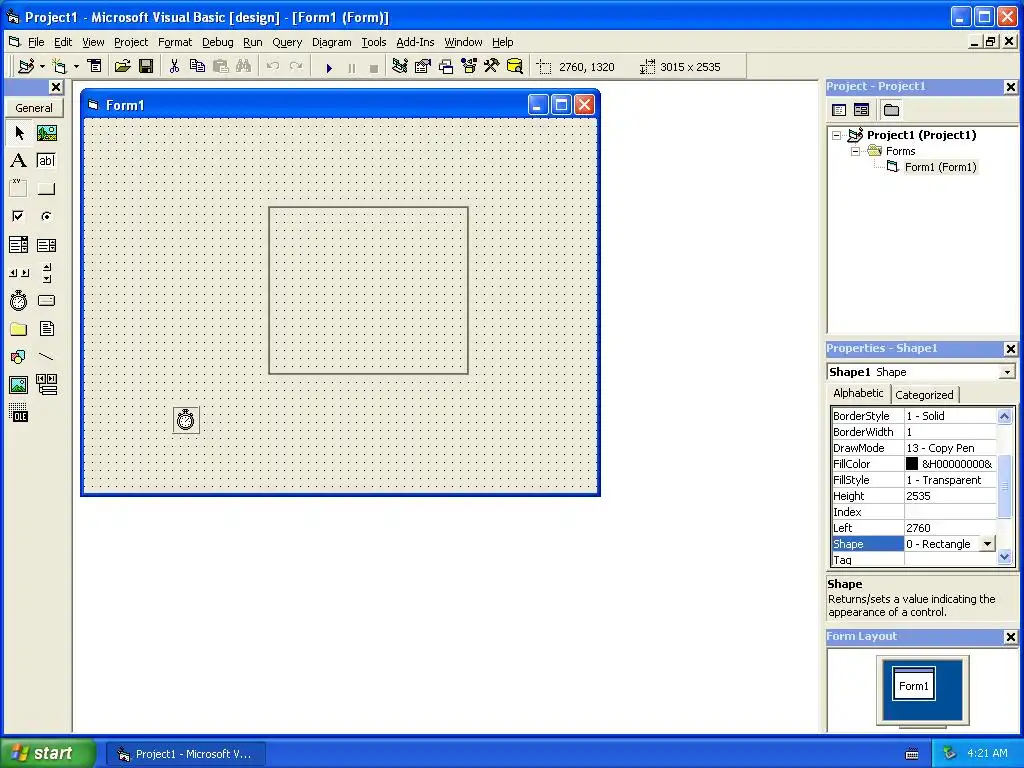Switch to the Alphabetic properties tab

[x=858, y=393]
